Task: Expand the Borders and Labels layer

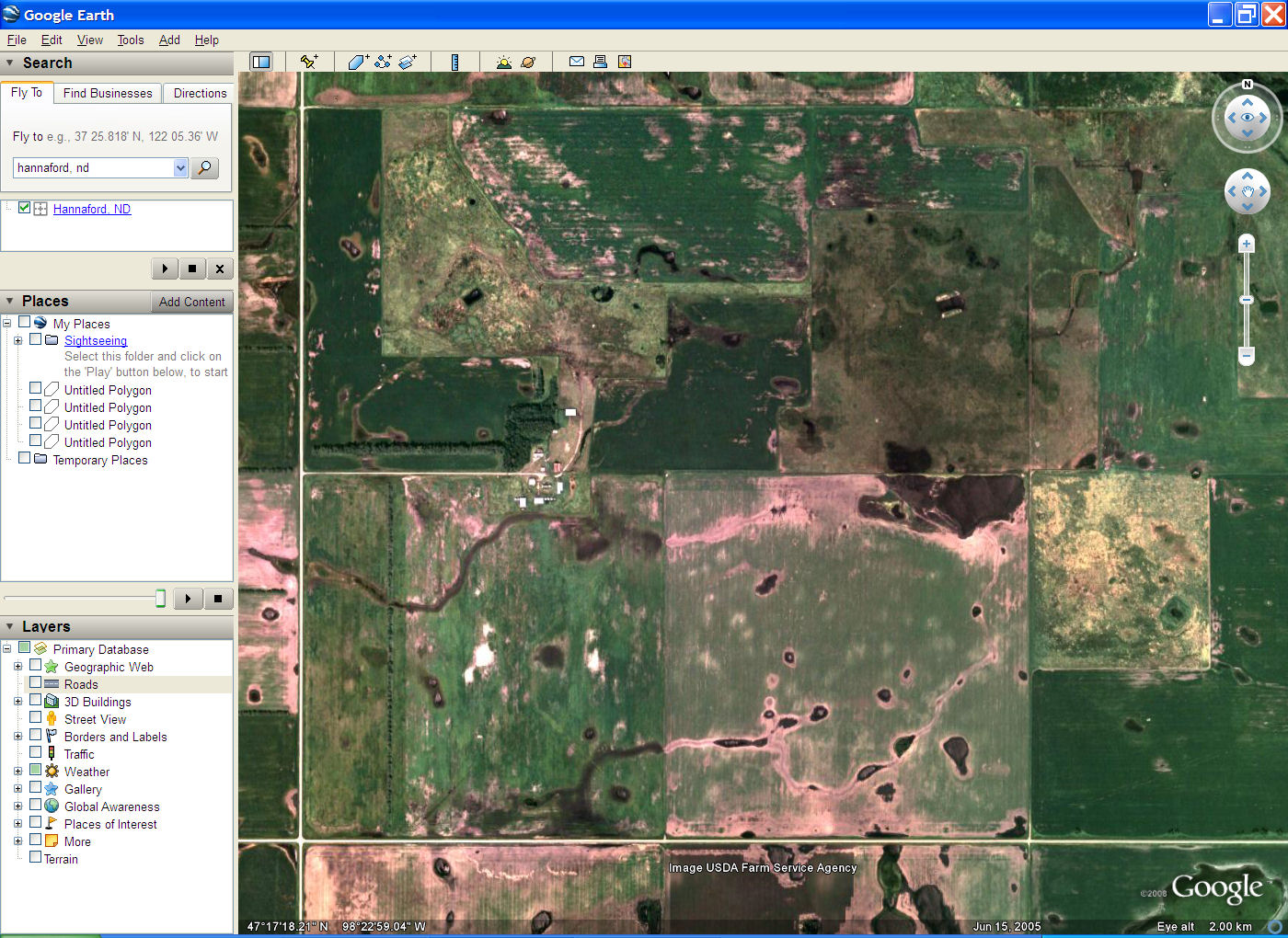Action: tap(17, 737)
